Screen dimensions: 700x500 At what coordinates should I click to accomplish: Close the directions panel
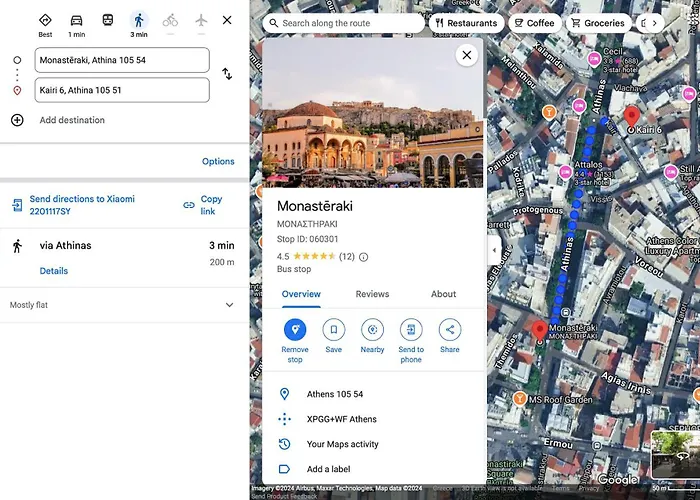point(227,20)
